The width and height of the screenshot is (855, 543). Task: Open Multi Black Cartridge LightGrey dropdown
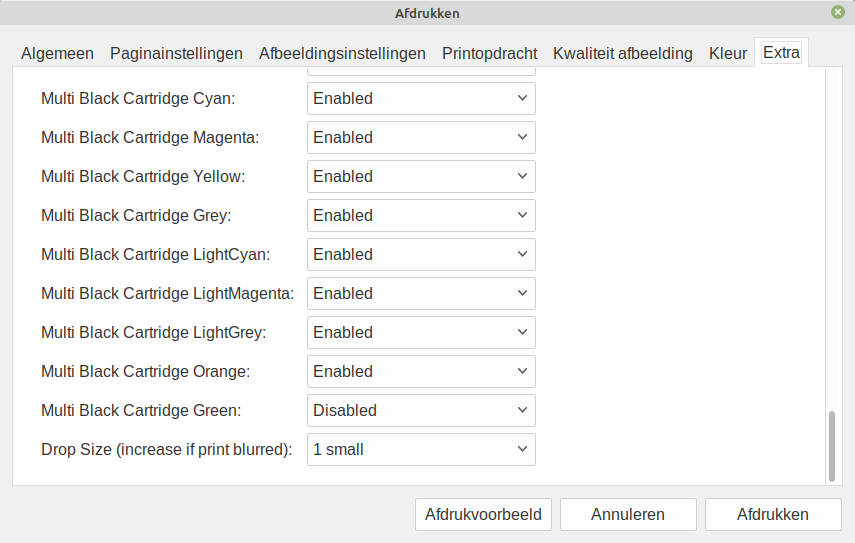click(421, 332)
